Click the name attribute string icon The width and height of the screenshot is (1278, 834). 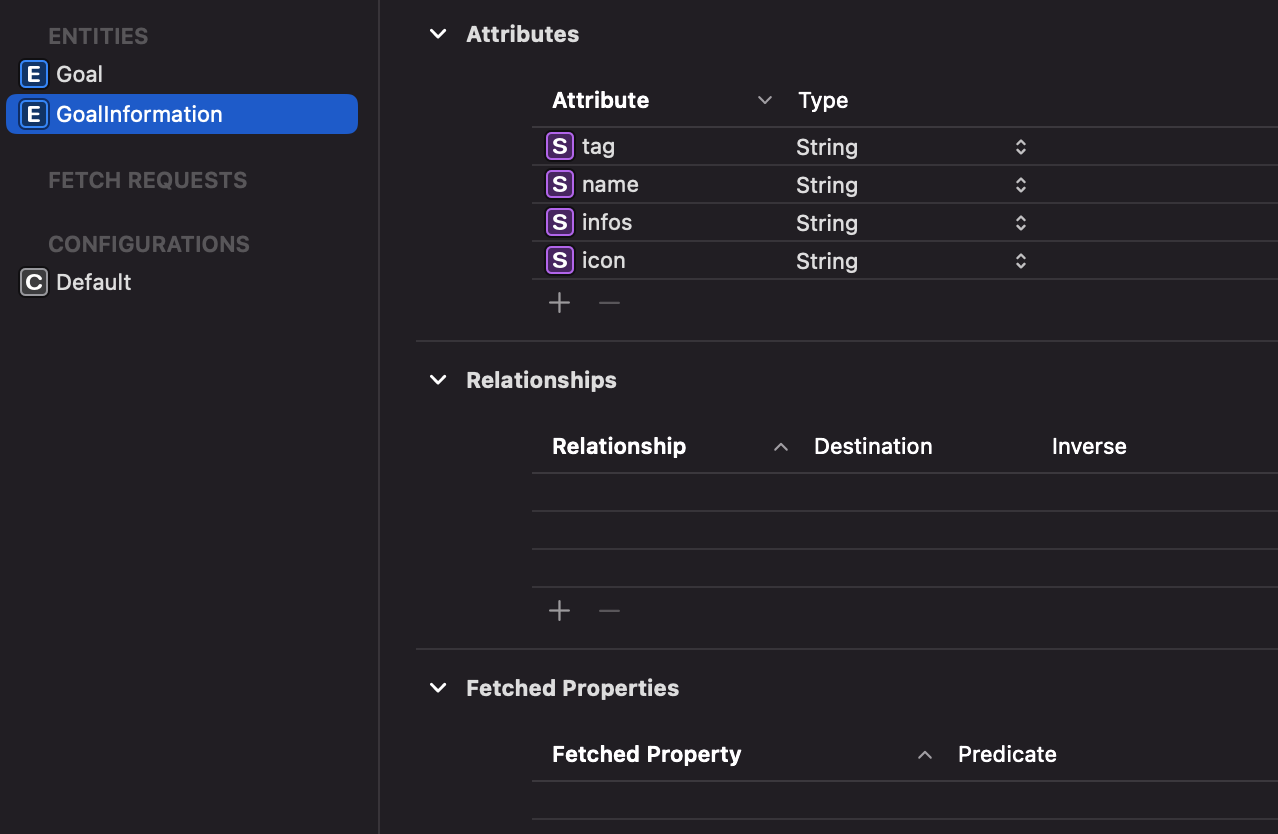(560, 184)
